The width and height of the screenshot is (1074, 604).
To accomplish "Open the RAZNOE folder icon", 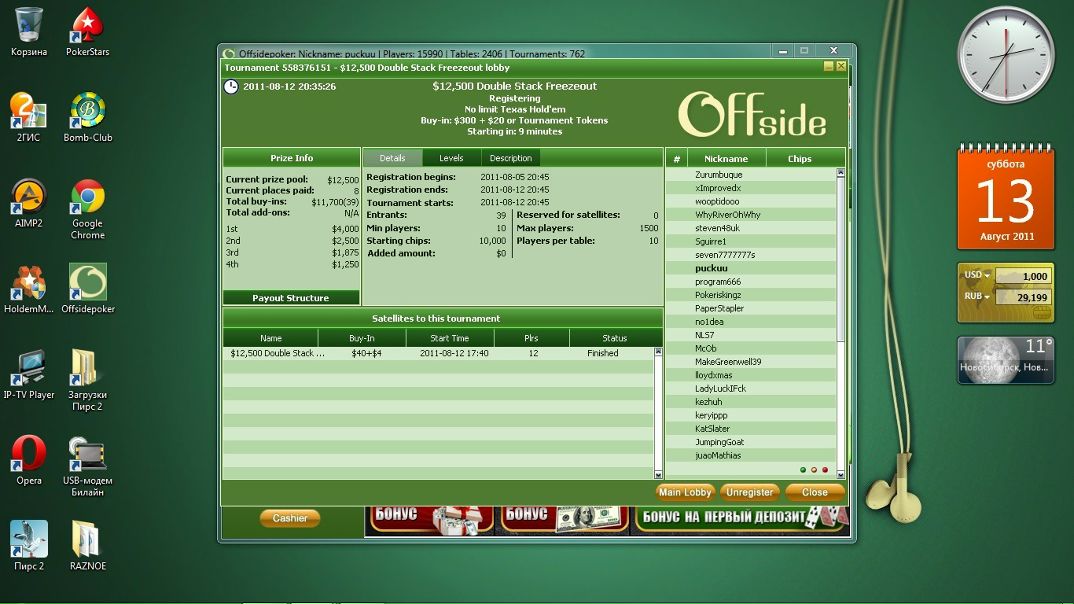I will (87, 541).
